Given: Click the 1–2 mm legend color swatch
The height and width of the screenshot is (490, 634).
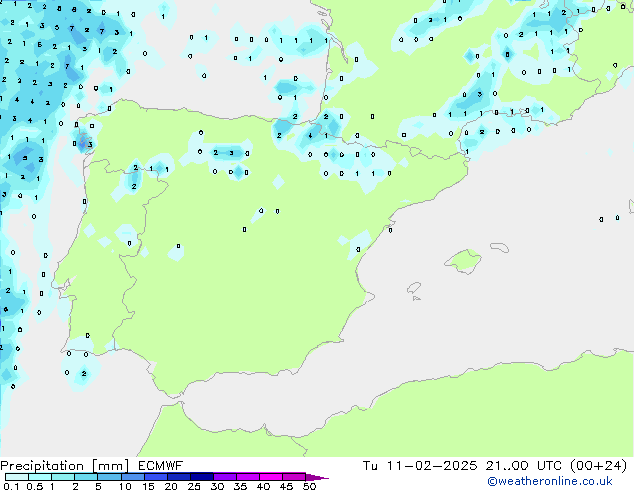Looking at the screenshot, I should point(63,477).
